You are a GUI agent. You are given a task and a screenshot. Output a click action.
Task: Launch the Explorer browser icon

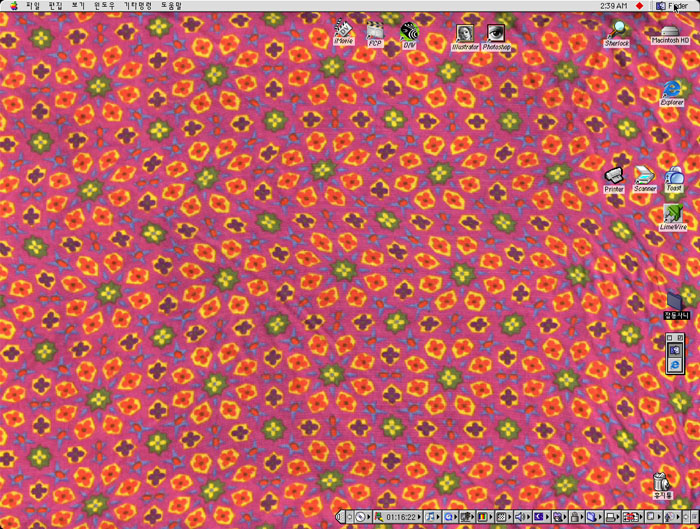click(673, 90)
